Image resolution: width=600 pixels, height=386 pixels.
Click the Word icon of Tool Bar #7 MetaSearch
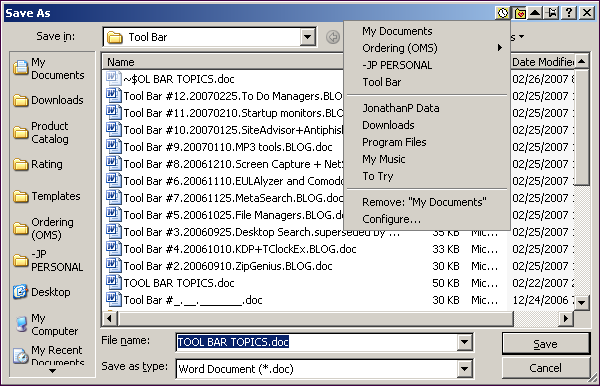pyautogui.click(x=114, y=198)
